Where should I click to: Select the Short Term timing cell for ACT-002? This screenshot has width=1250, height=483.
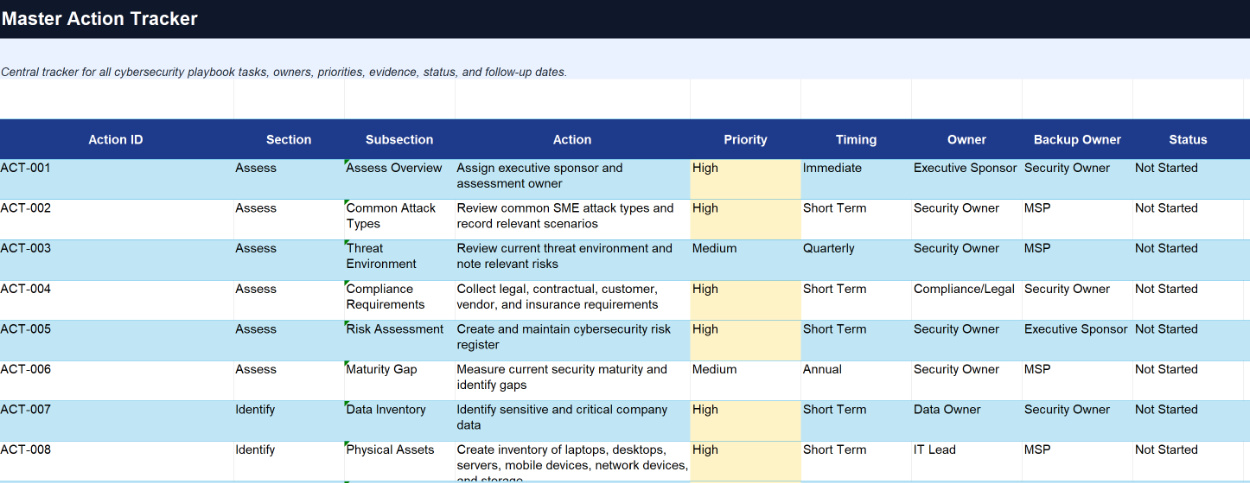click(856, 220)
